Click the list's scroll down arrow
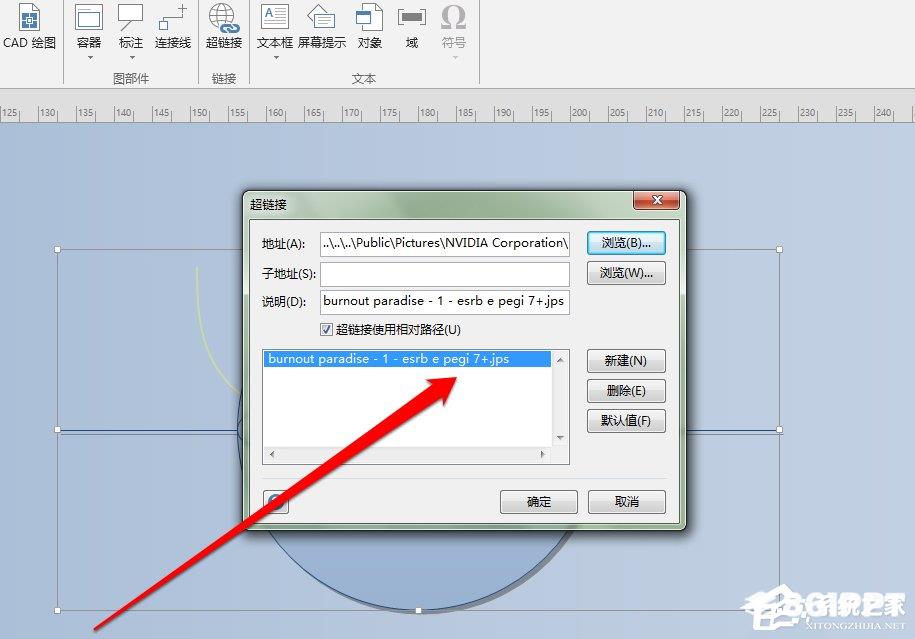The width and height of the screenshot is (915, 639). point(560,438)
